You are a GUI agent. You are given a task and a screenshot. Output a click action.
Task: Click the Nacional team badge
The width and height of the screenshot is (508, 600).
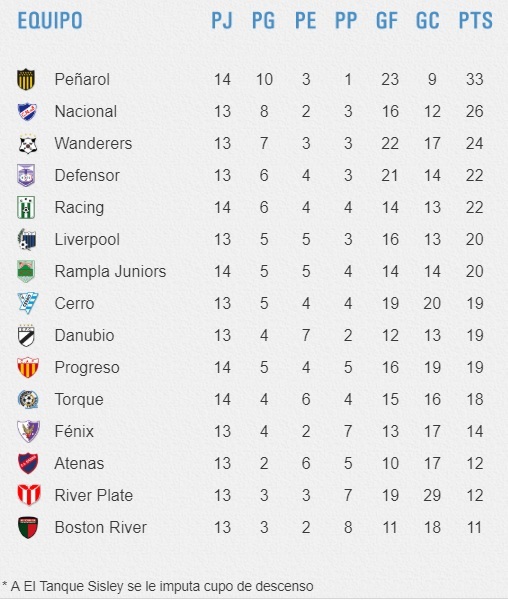27,111
